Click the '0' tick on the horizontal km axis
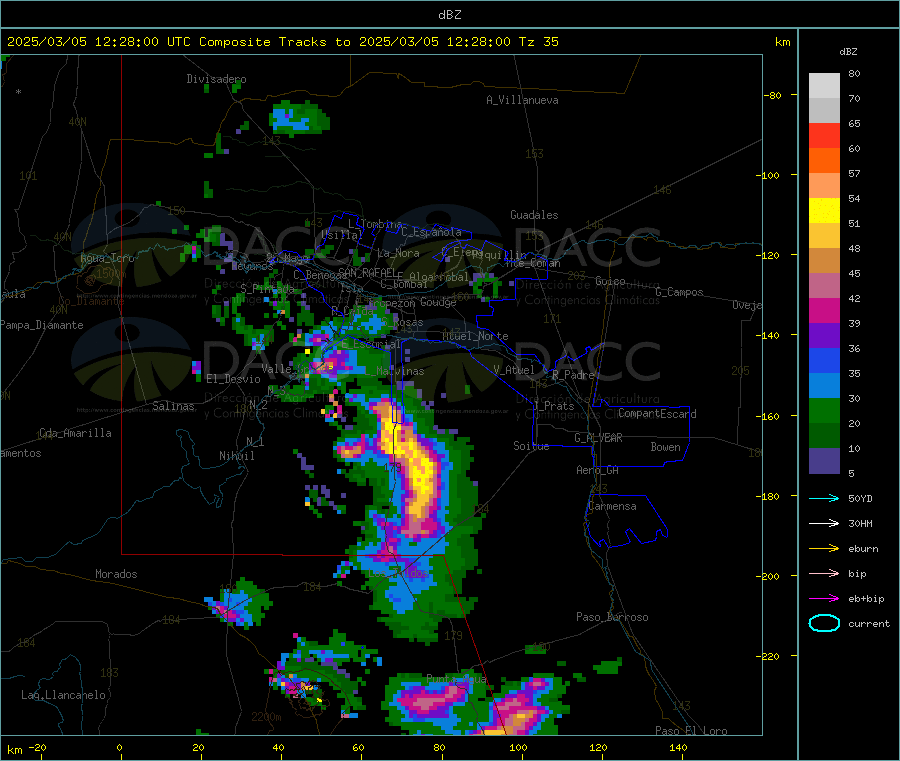 click(119, 747)
